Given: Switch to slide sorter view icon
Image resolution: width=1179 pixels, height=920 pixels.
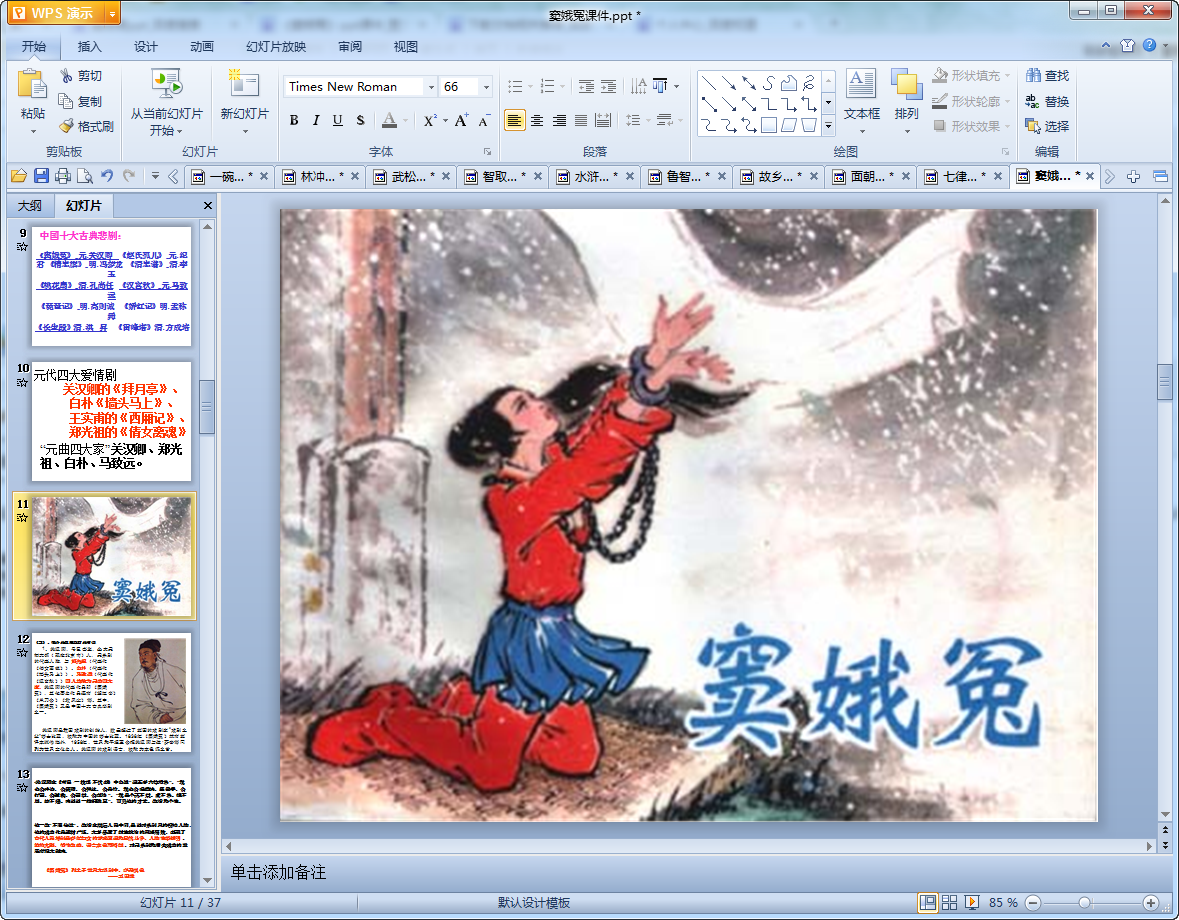Looking at the screenshot, I should tap(950, 903).
